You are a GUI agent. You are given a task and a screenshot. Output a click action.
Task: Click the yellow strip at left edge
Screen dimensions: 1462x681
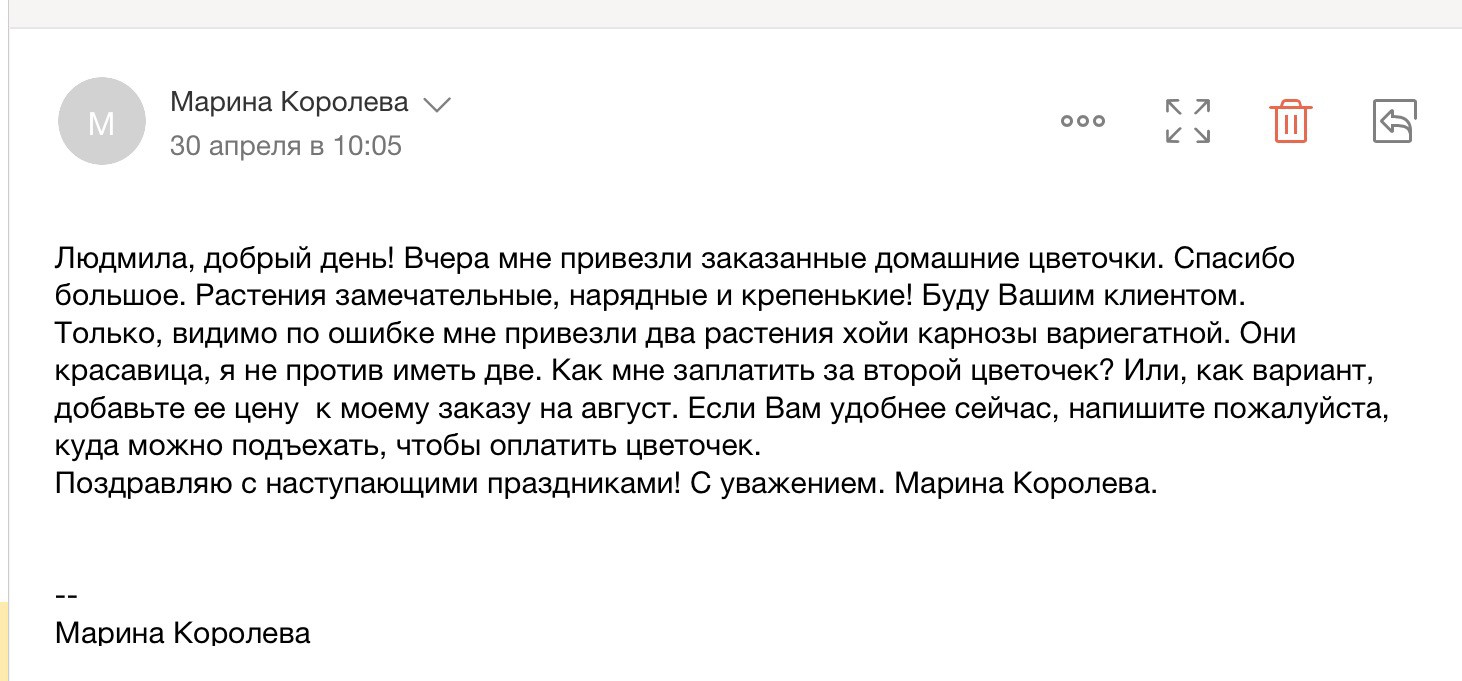pyautogui.click(x=4, y=640)
